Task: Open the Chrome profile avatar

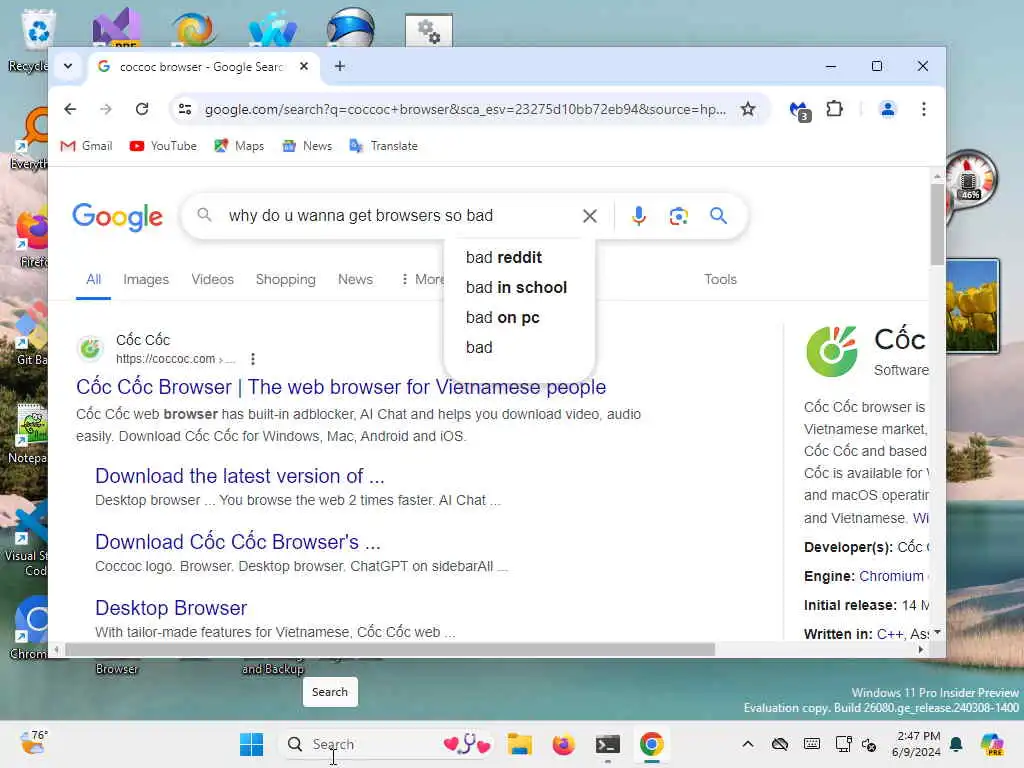Action: pos(888,109)
